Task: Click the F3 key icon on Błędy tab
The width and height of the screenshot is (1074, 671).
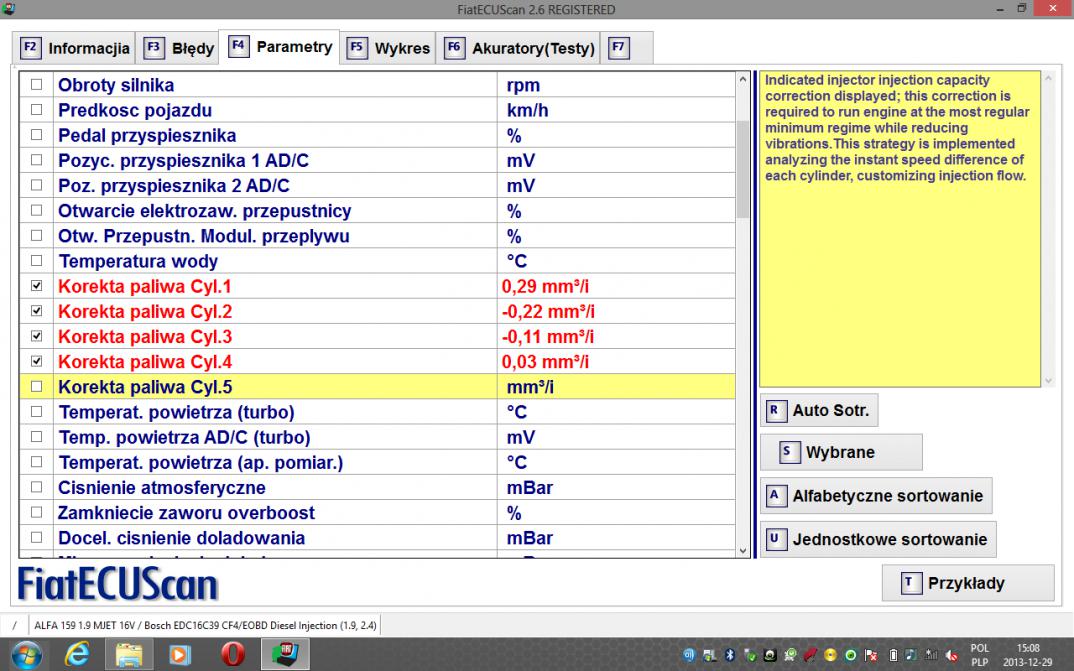Action: (153, 48)
